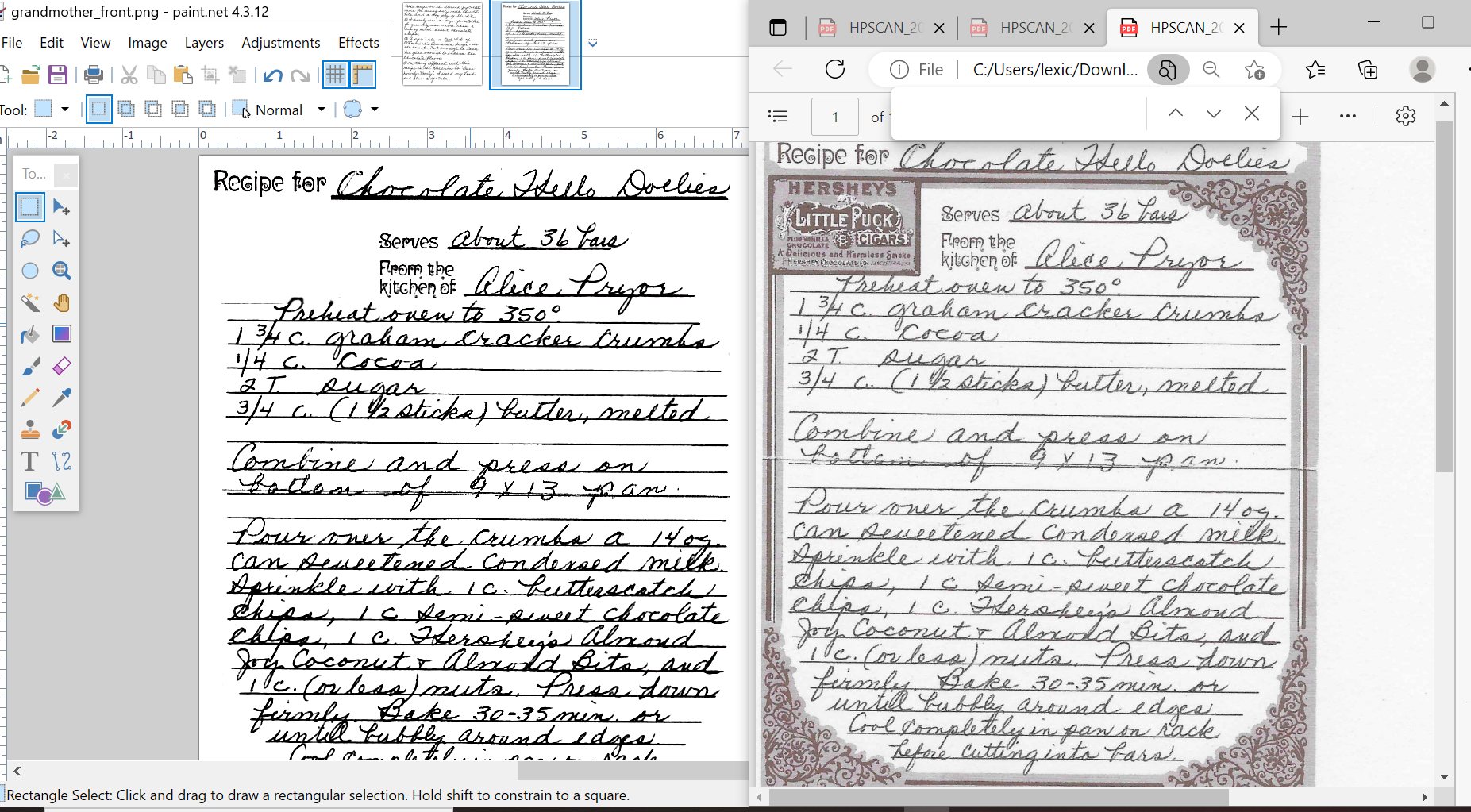Open the selection clipping mode dropdown arrow

tap(375, 110)
